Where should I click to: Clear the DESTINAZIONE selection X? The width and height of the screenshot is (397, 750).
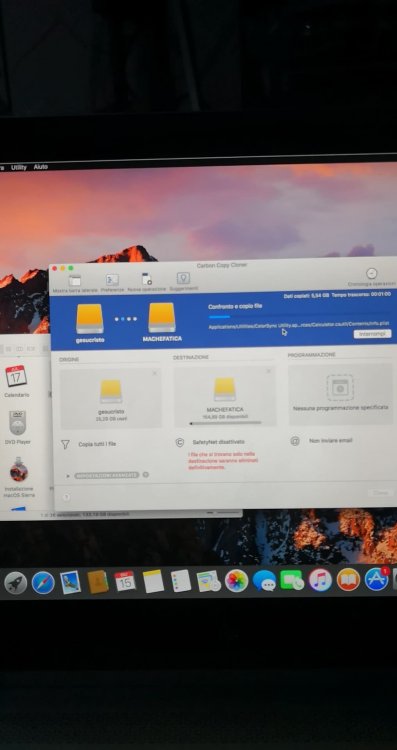click(268, 371)
